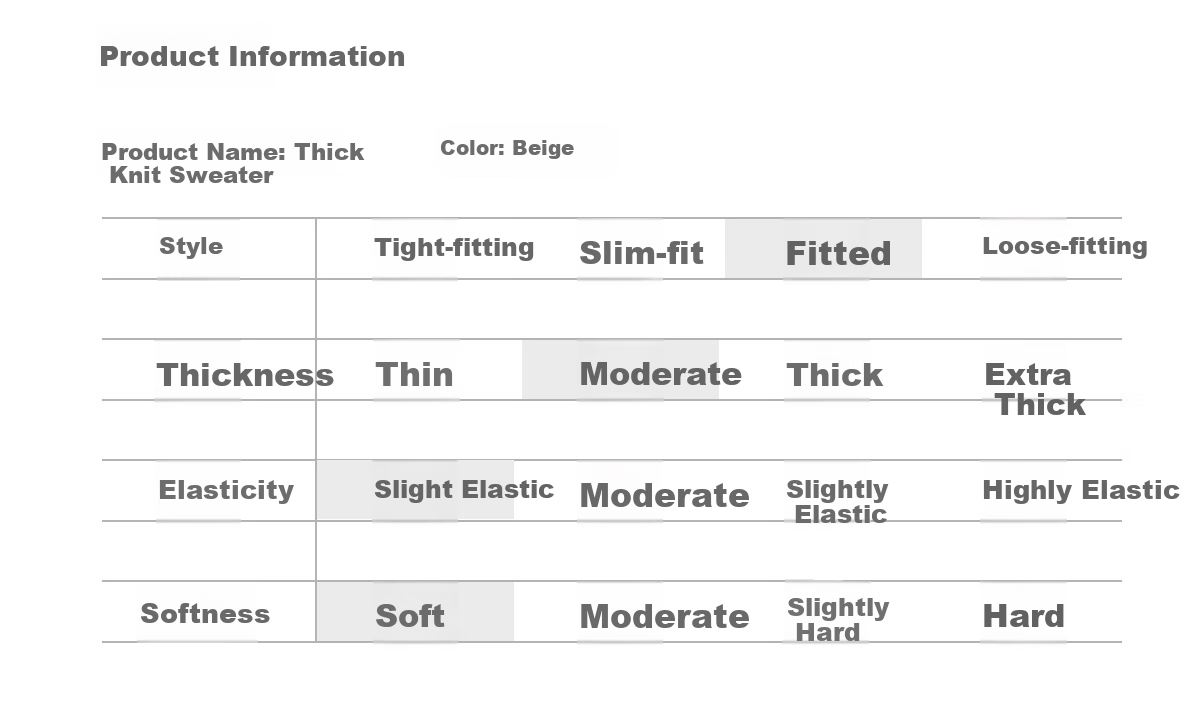Select Moderate in the Softness row

(x=664, y=616)
